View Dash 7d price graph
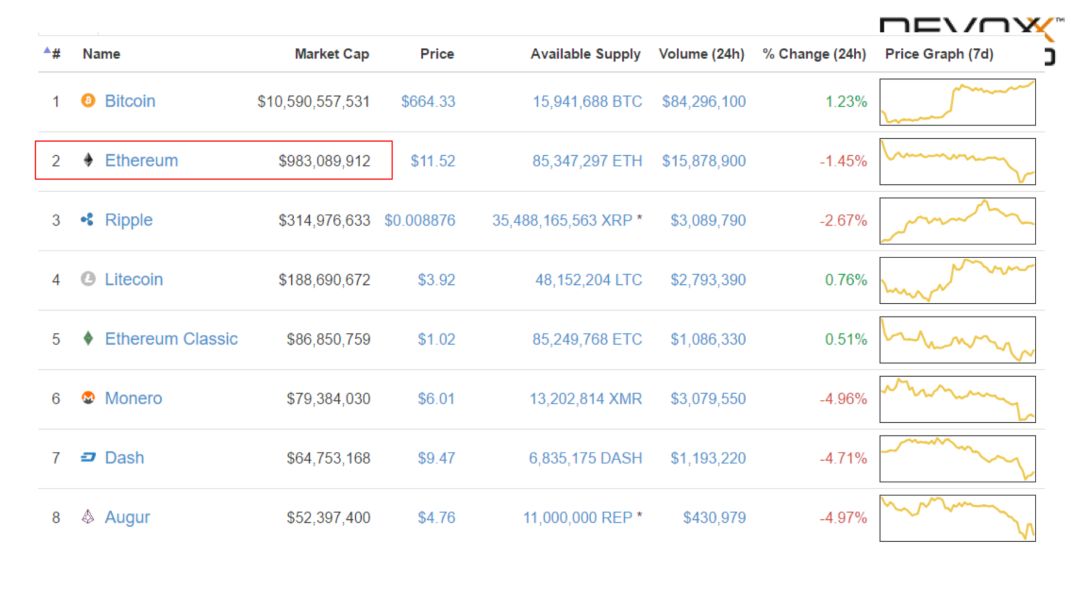 [x=957, y=459]
